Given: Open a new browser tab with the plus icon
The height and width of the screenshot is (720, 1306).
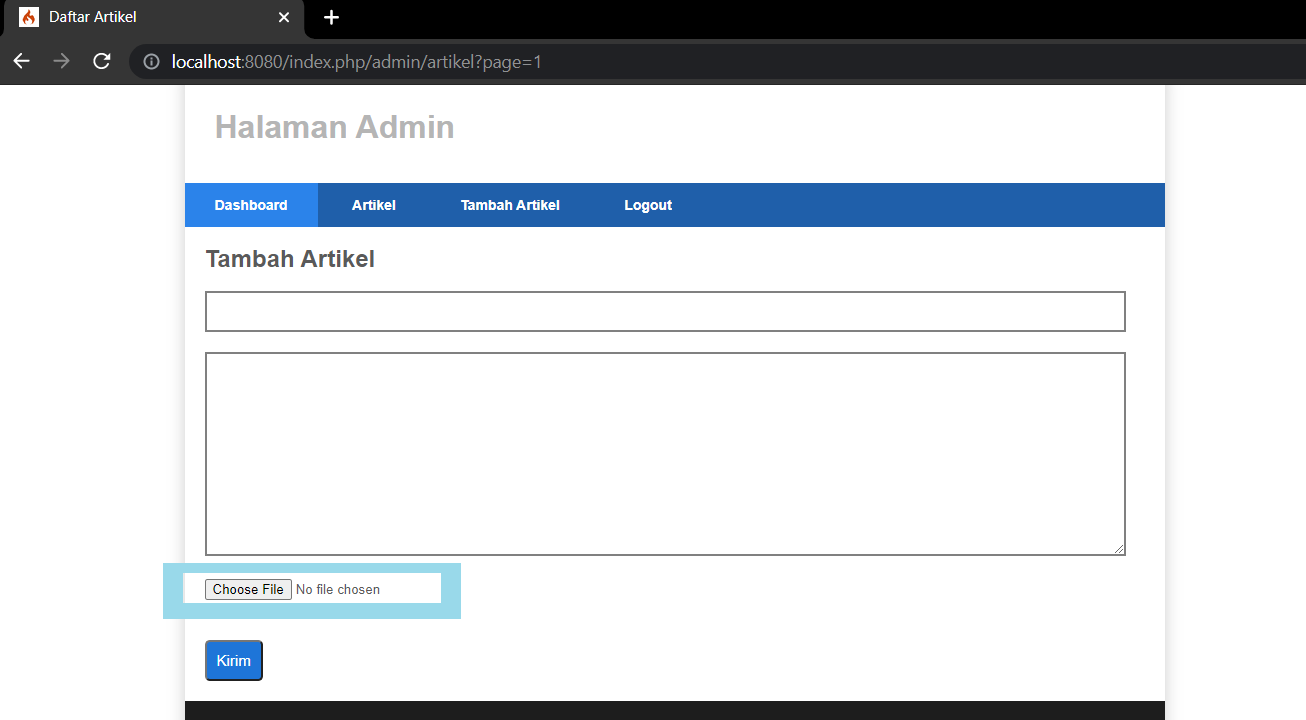Looking at the screenshot, I should [x=331, y=18].
